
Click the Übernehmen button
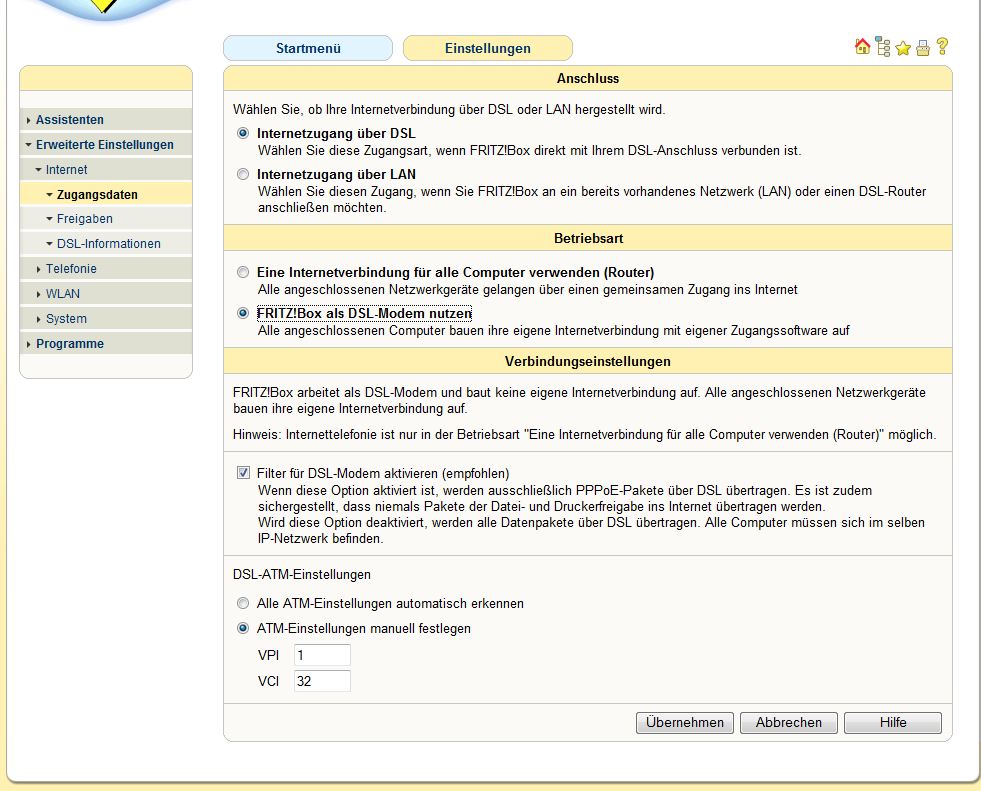(x=685, y=723)
